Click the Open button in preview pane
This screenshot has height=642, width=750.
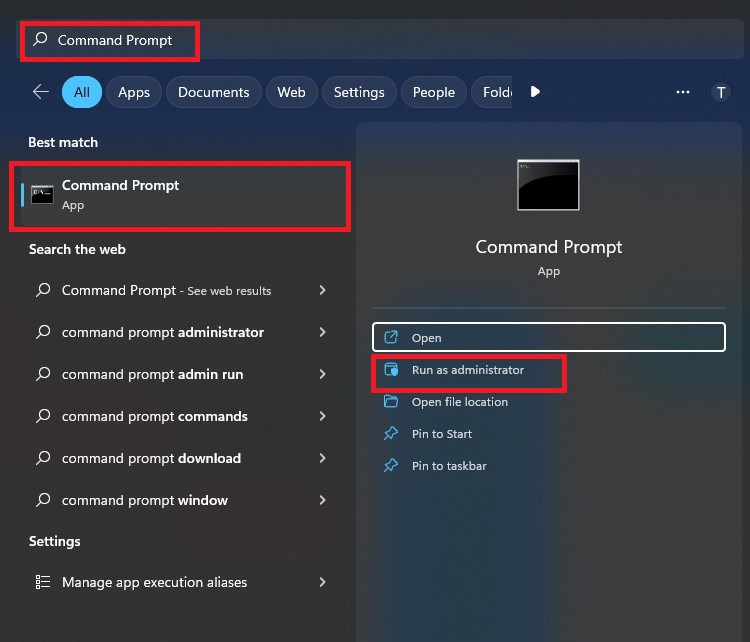point(549,337)
